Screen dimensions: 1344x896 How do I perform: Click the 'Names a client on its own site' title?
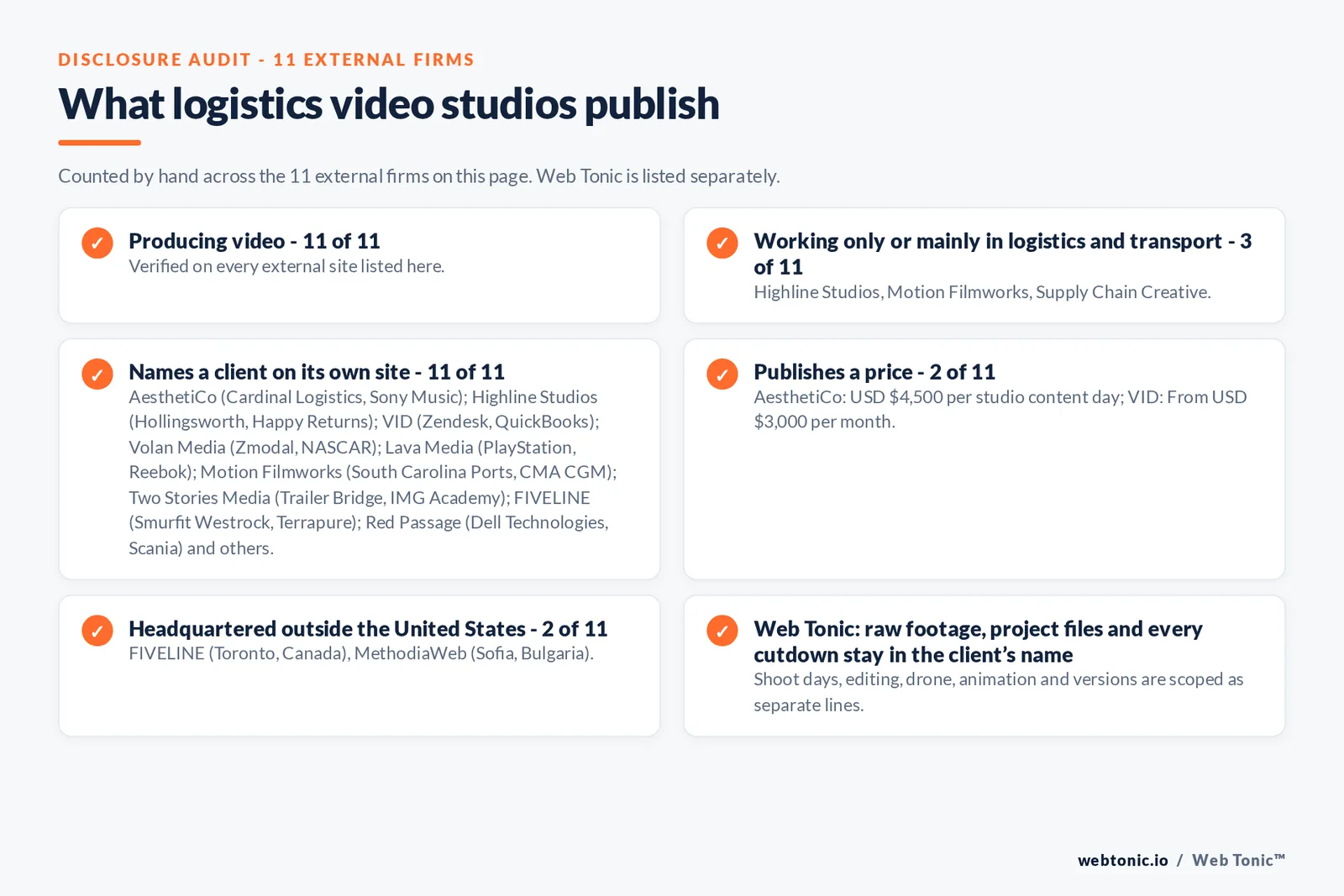[x=317, y=372]
